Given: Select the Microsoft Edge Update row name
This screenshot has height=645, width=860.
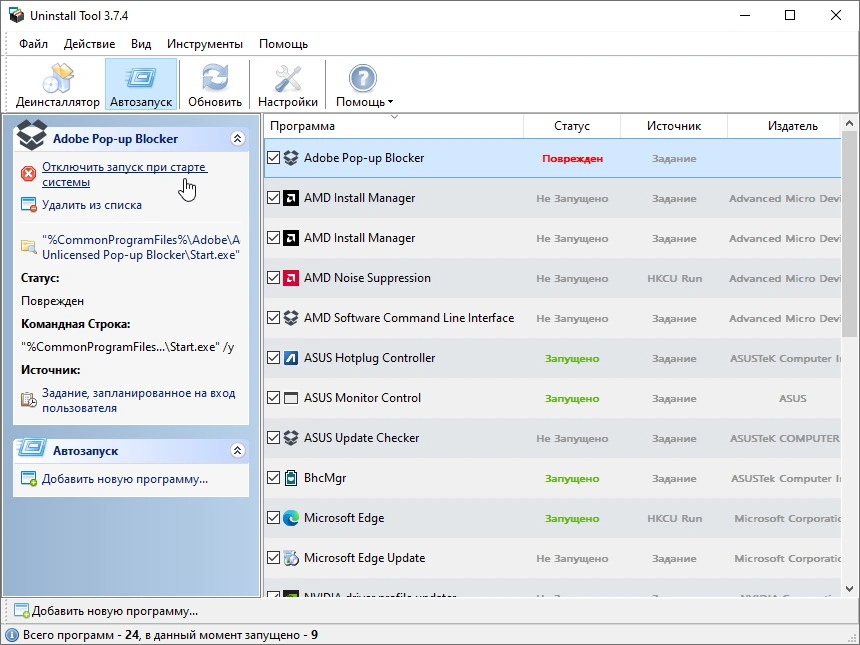Looking at the screenshot, I should (x=365, y=558).
